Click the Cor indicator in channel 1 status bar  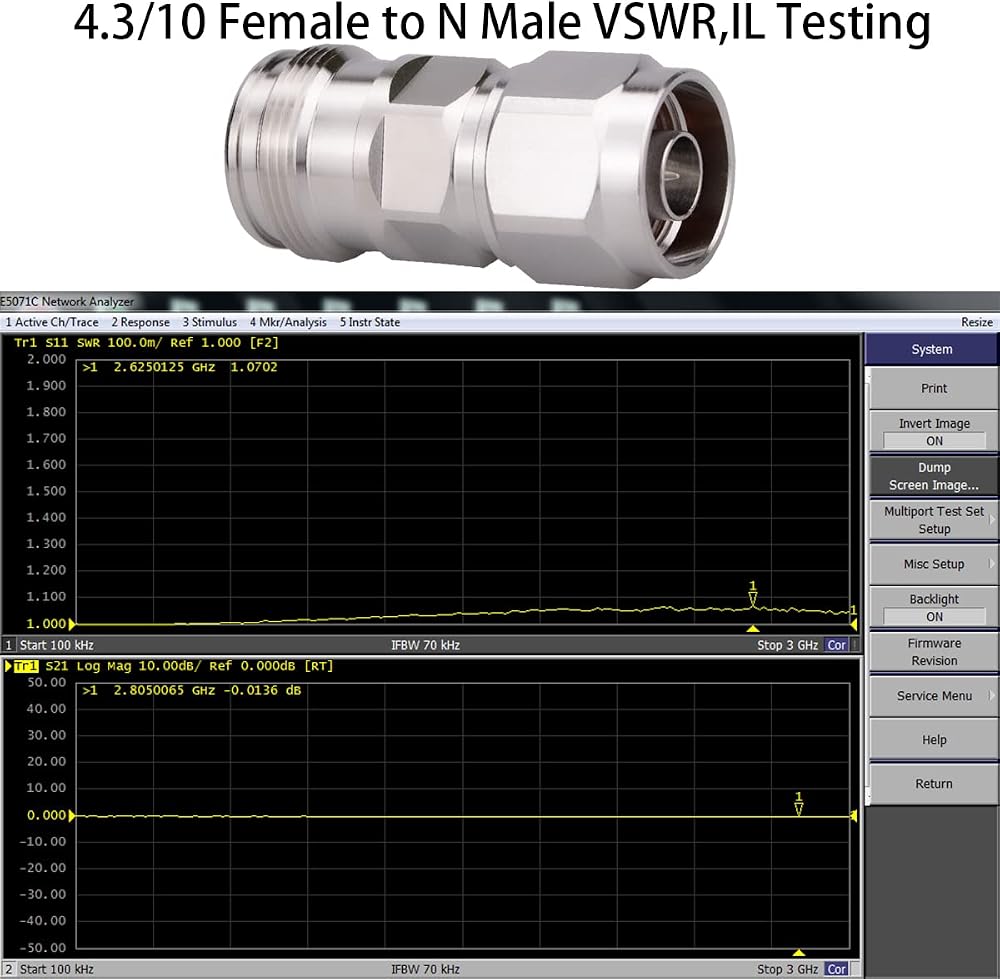coord(836,645)
